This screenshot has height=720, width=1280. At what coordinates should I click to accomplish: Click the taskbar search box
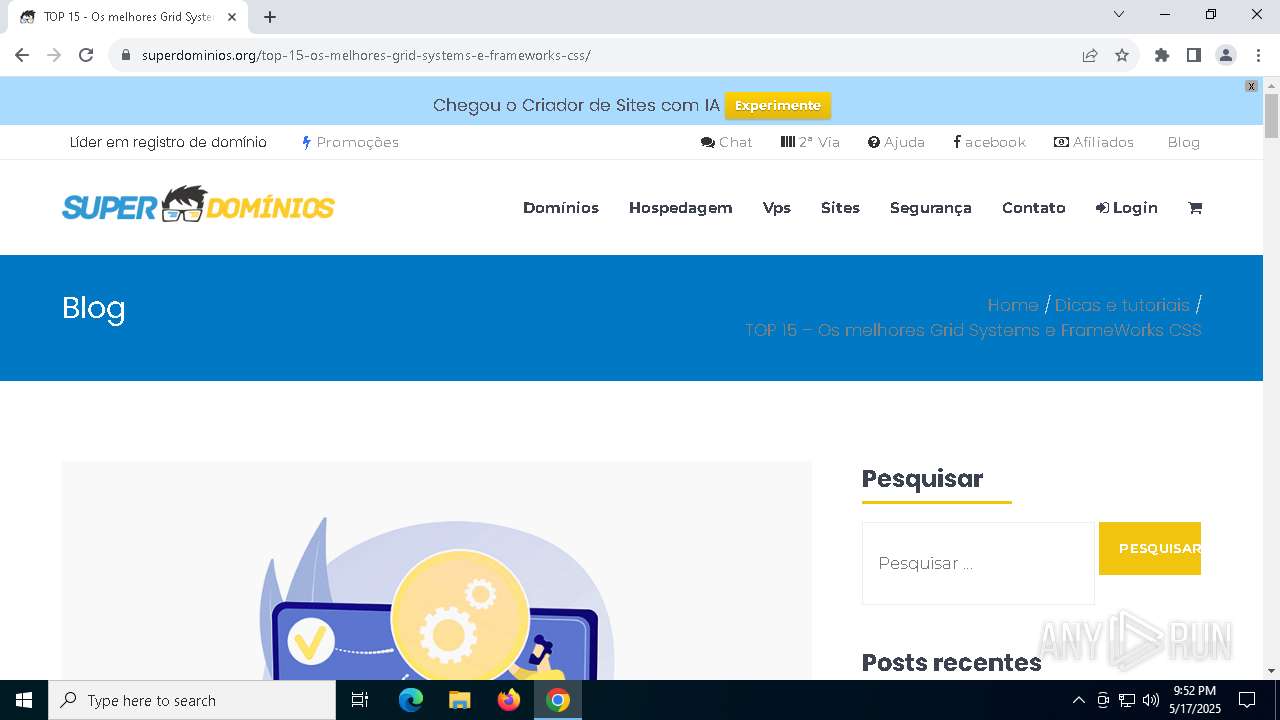(192, 700)
